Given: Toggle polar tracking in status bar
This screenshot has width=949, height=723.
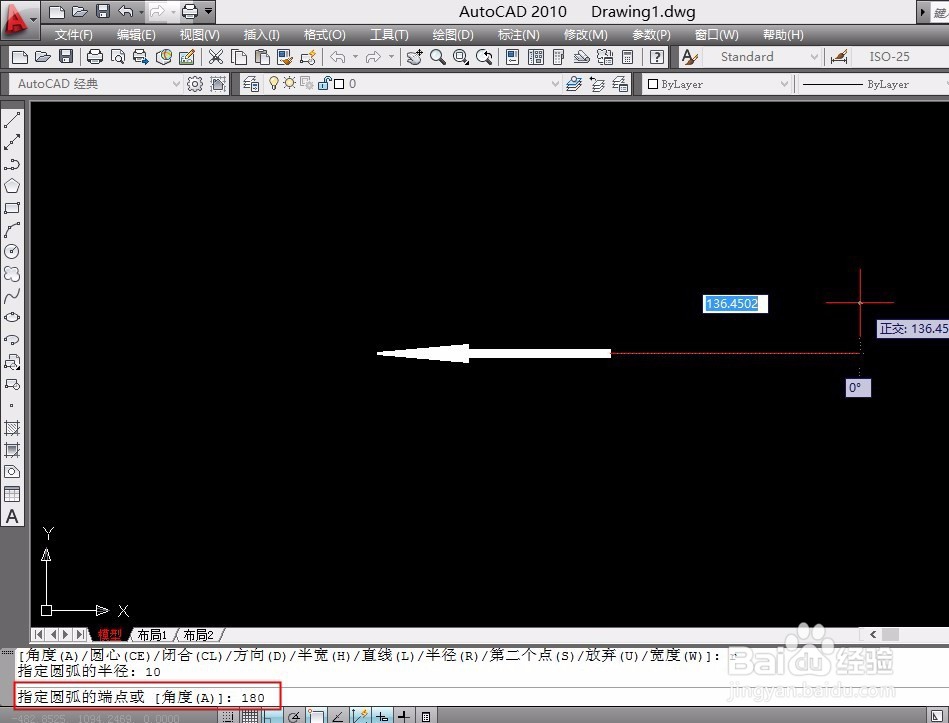Looking at the screenshot, I should point(294,716).
